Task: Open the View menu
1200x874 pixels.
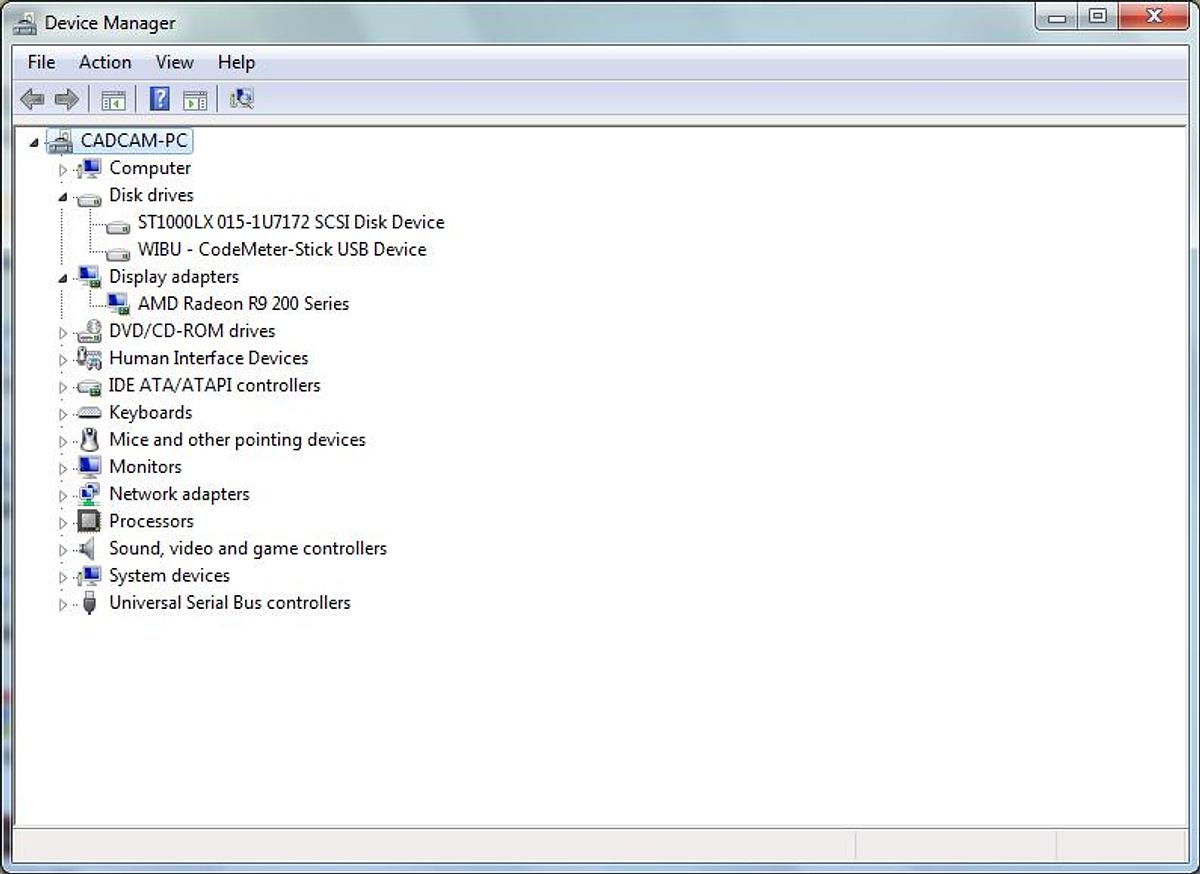Action: pyautogui.click(x=174, y=62)
